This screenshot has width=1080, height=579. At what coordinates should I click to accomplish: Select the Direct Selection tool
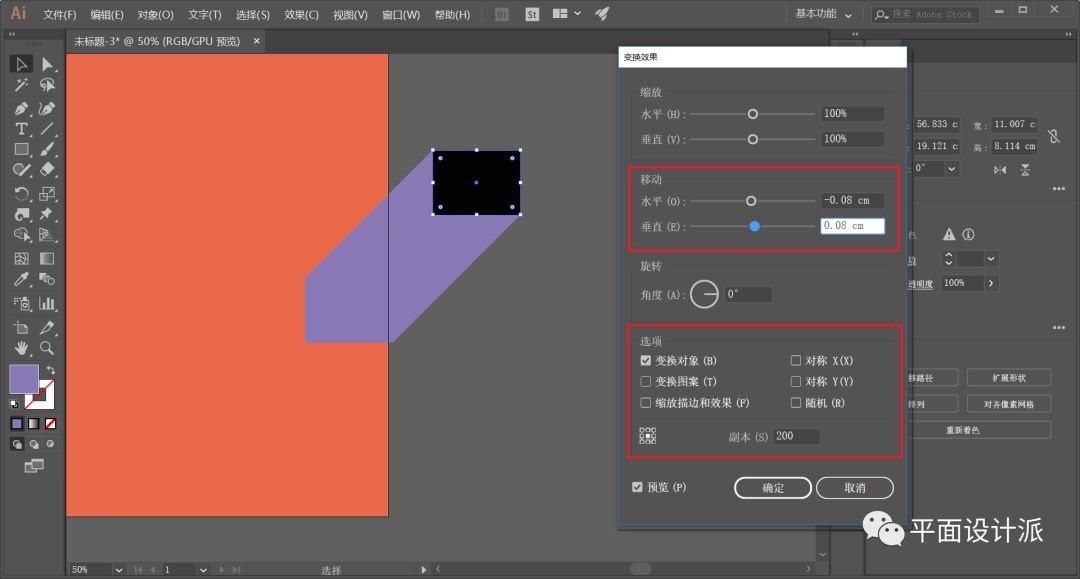(47, 65)
